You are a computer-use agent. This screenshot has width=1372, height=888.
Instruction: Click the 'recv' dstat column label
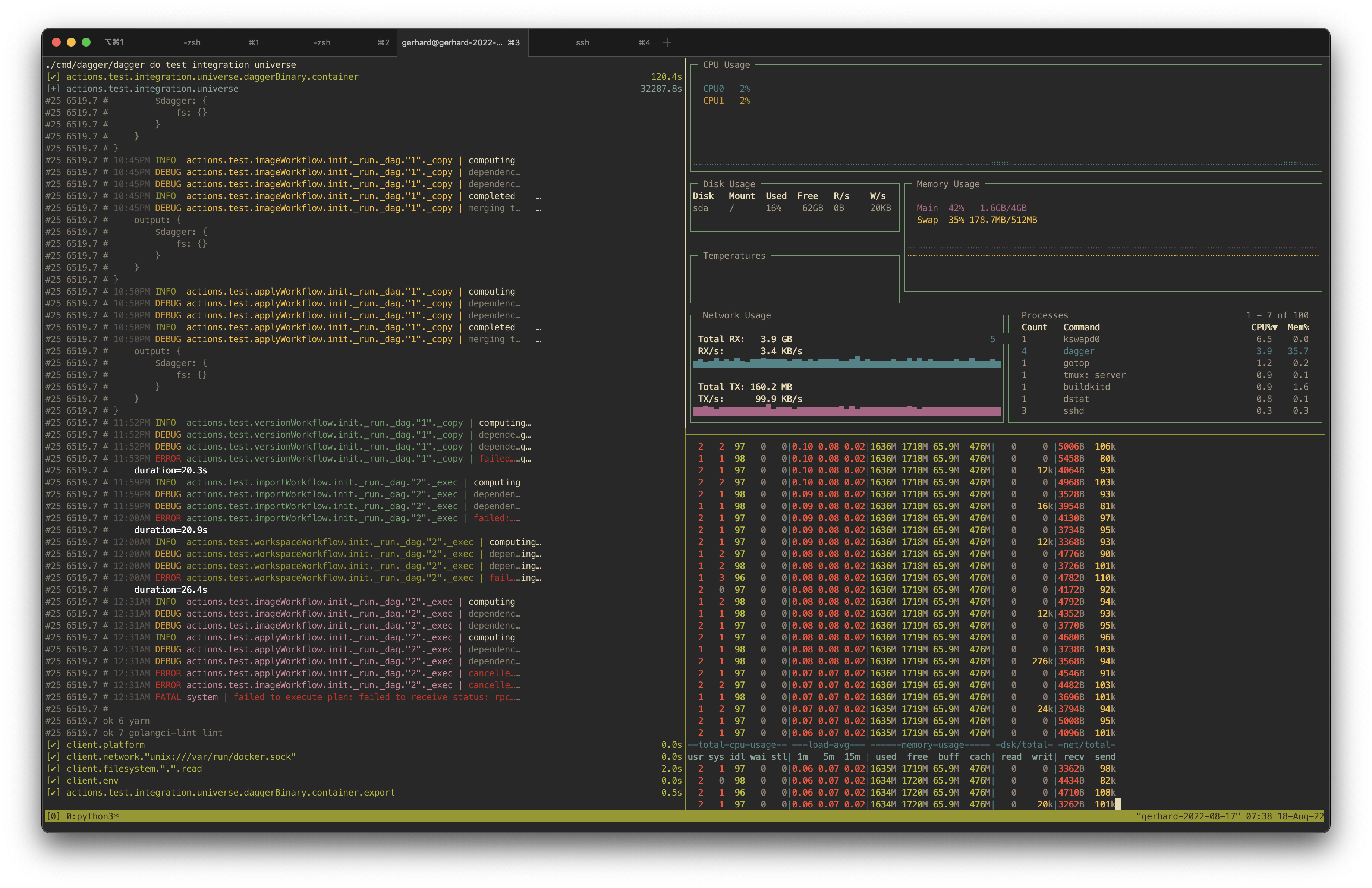[1073, 757]
